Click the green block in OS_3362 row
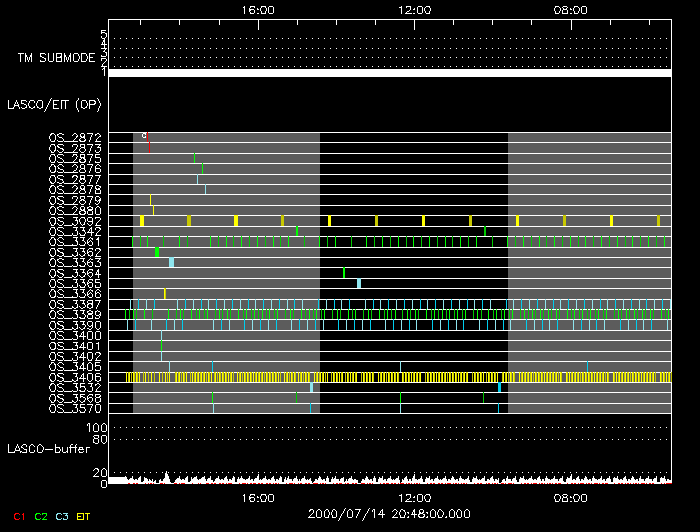700x532 pixels. (157, 252)
